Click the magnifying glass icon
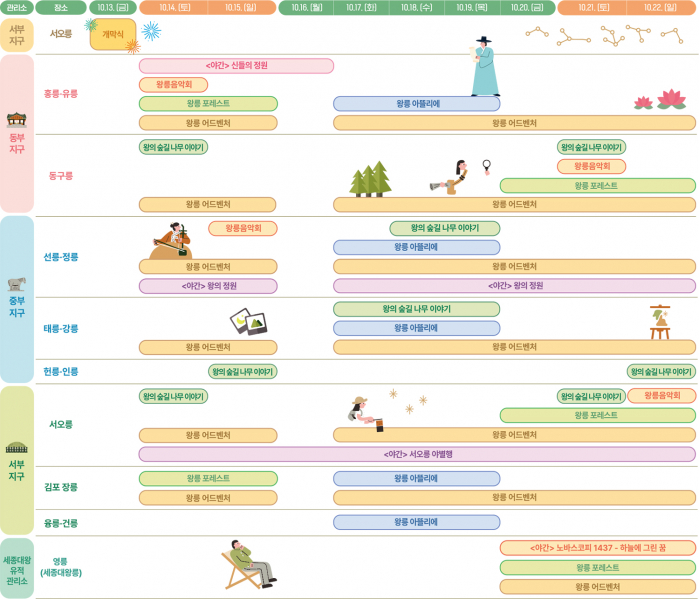This screenshot has height=599, width=699. click(x=487, y=165)
